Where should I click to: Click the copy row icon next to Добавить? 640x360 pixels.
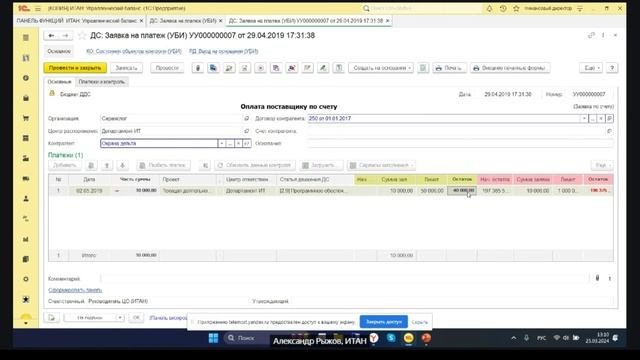click(x=91, y=165)
